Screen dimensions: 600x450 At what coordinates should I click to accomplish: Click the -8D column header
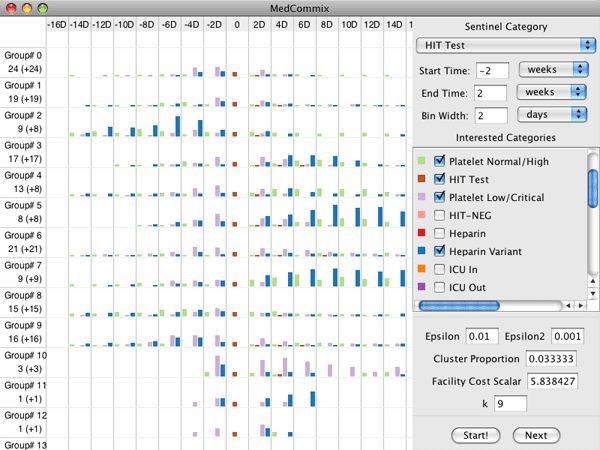147,24
